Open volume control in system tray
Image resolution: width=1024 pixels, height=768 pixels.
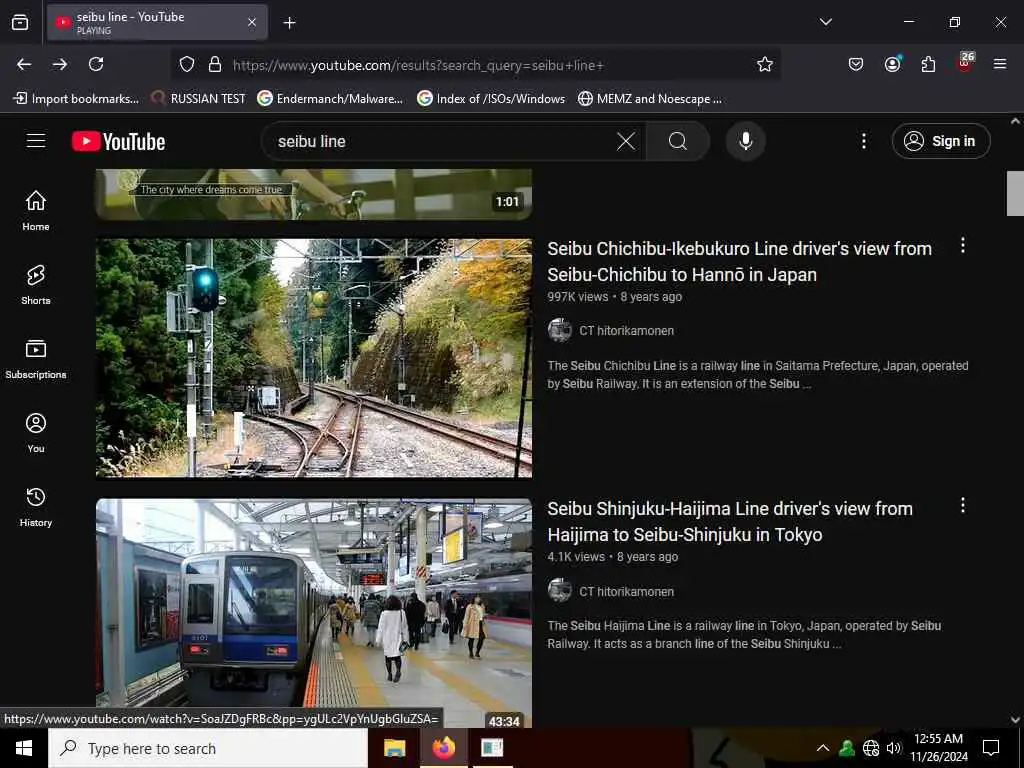(x=893, y=748)
